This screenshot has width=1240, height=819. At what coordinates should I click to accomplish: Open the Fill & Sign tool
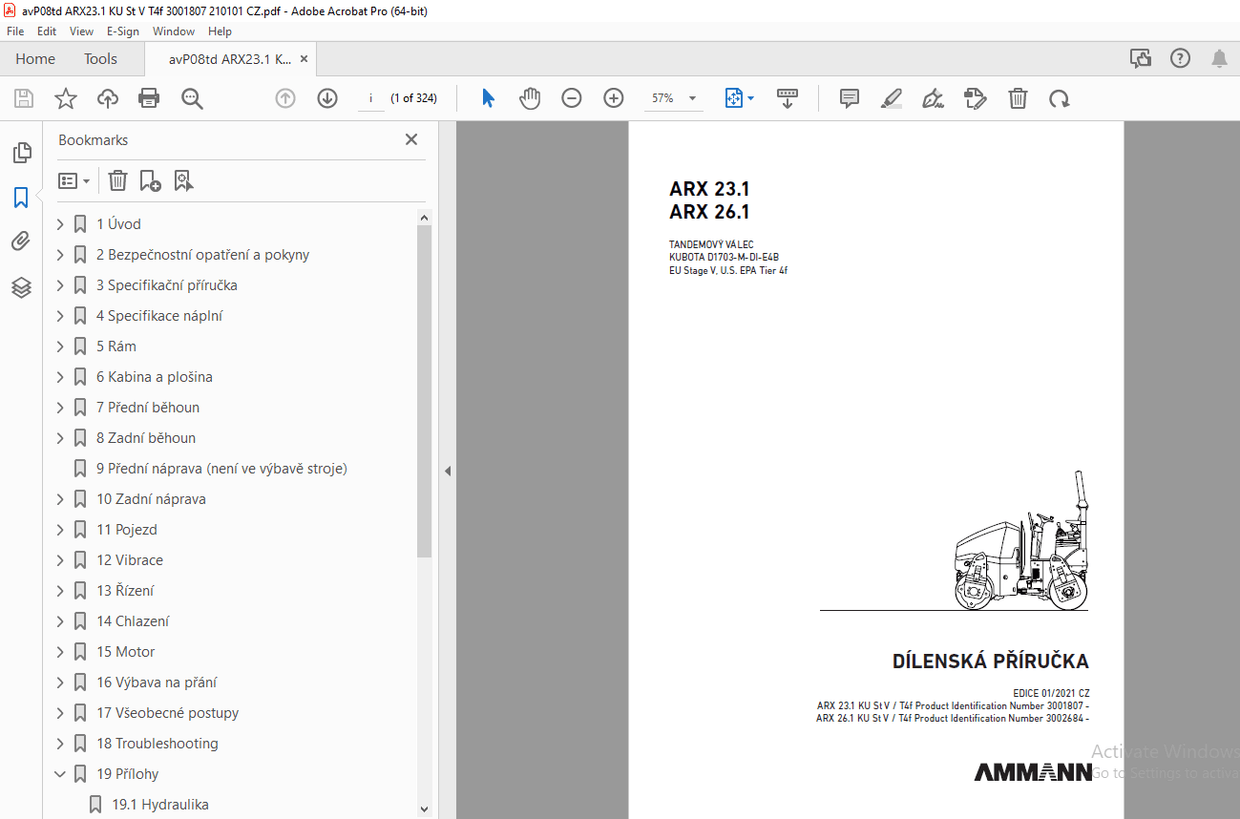point(932,98)
